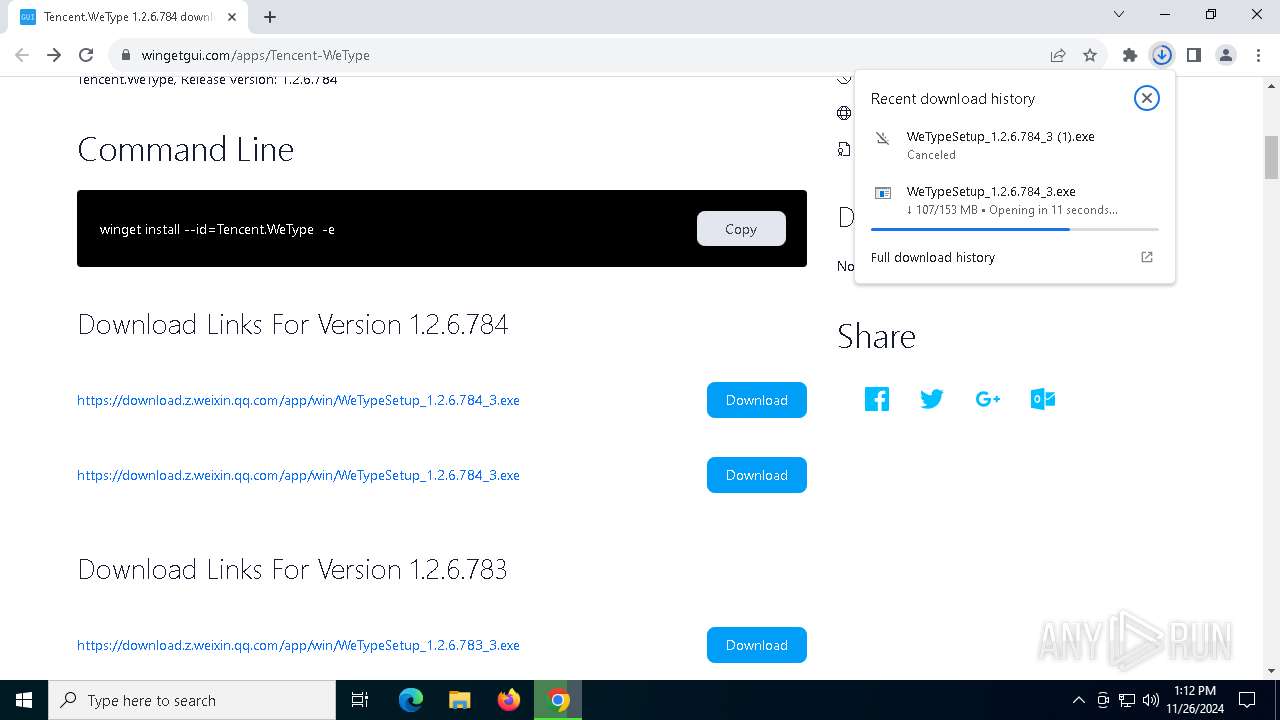Open second WeTypeSetup_1.2.6.784_3.exe URL

click(298, 475)
